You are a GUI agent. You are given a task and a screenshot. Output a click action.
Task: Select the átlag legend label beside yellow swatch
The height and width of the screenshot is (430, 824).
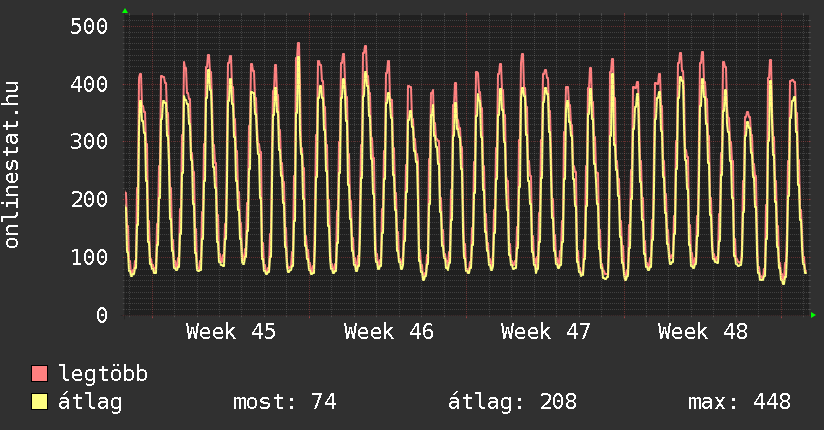pyautogui.click(x=90, y=402)
